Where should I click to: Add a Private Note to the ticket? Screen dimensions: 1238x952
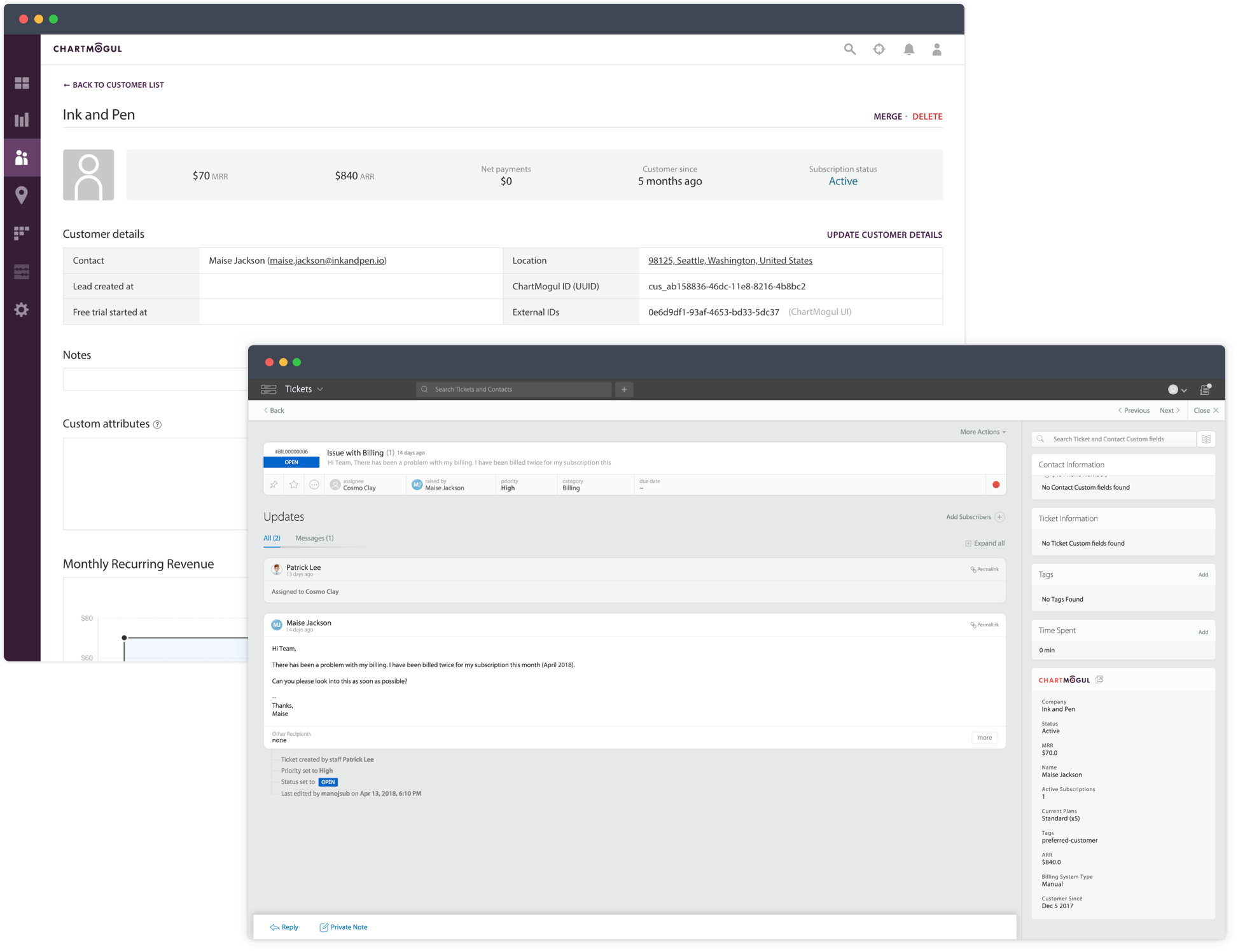coord(344,927)
